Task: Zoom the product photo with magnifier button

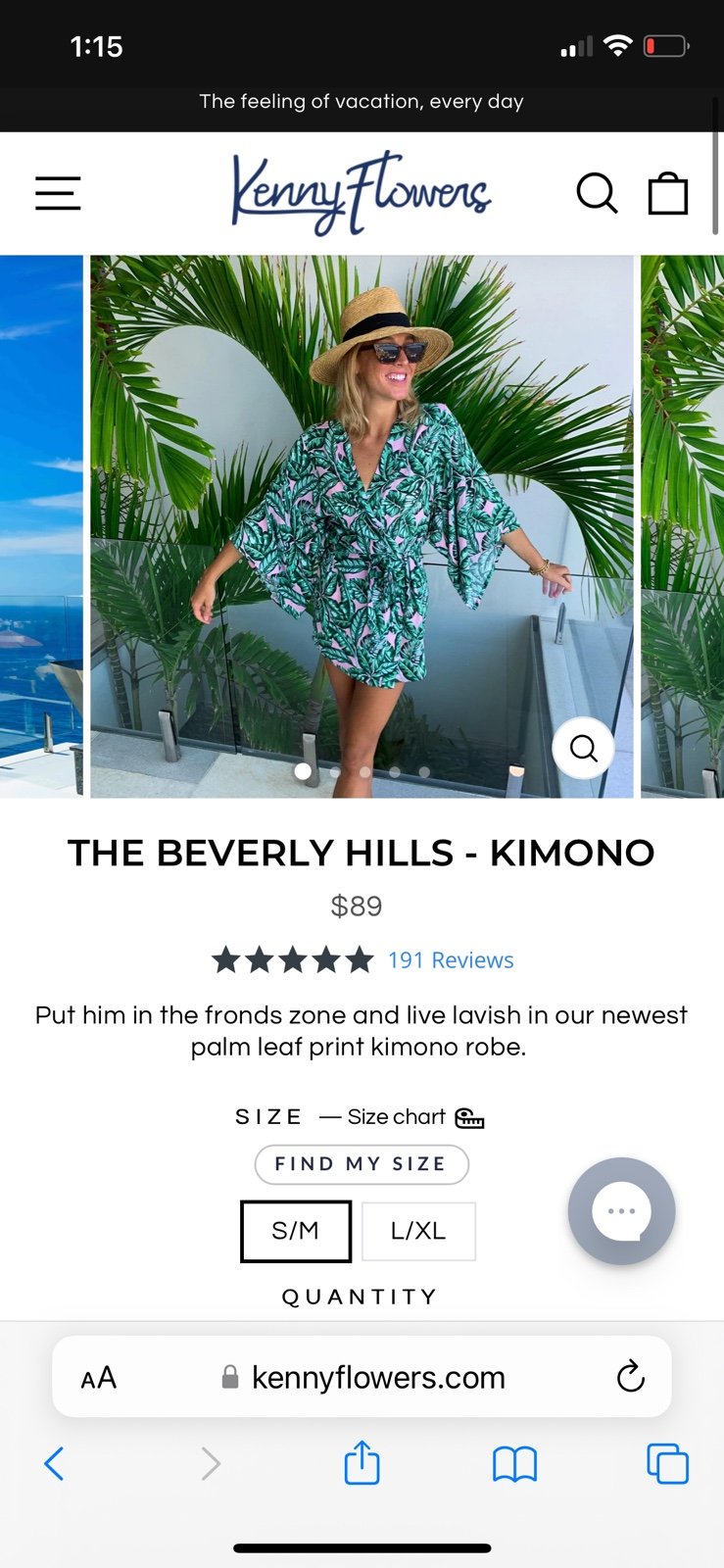Action: [x=583, y=748]
